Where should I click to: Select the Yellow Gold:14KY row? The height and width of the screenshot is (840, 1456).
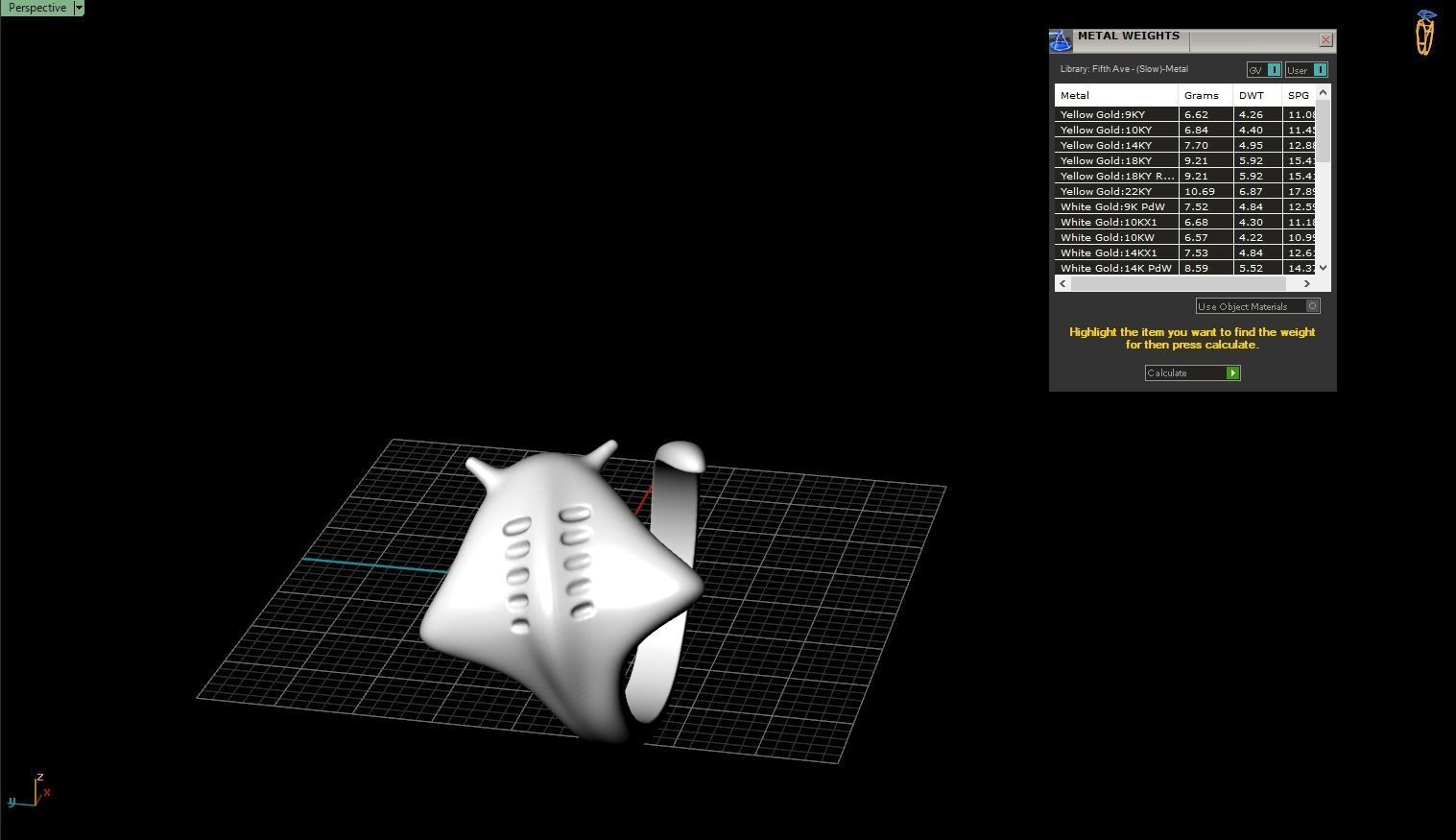tap(1185, 145)
